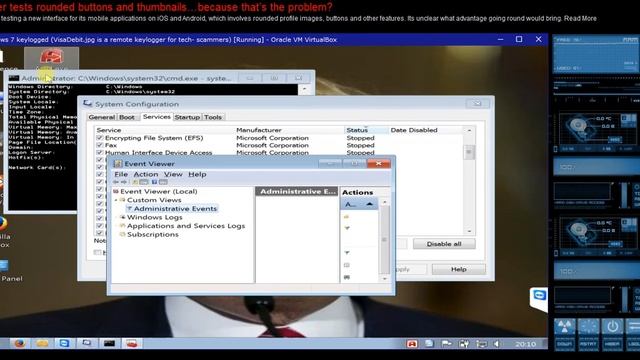Viewport: 640px width, 360px height.
Task: Open the Help menu in Event Viewer
Action: [x=197, y=174]
